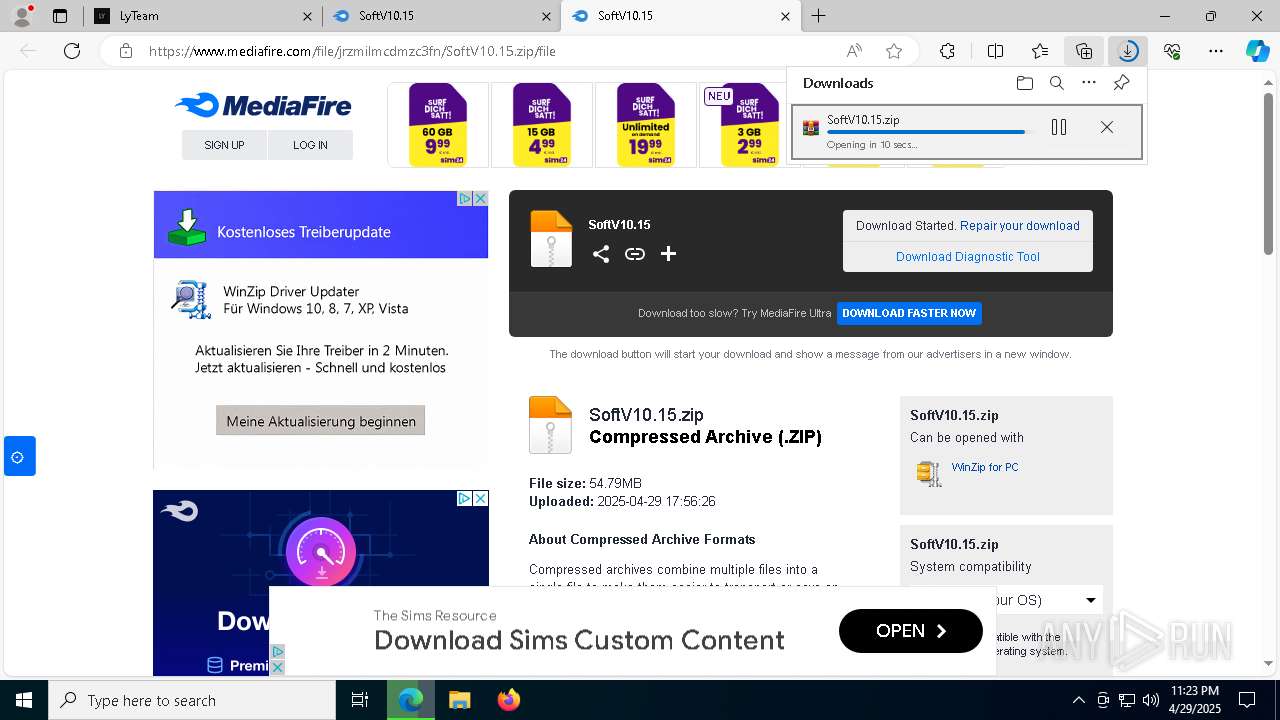Pin the Downloads panel

(1121, 83)
